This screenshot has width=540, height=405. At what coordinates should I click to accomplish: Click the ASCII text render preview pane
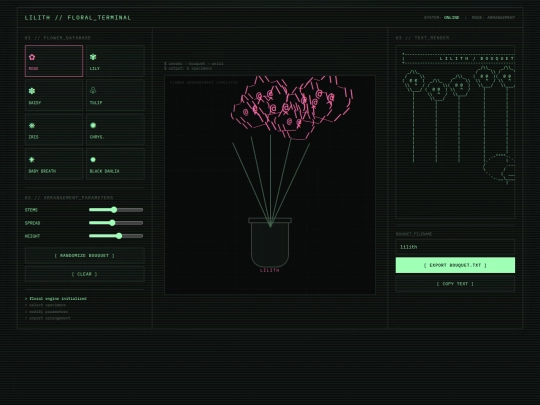pos(455,132)
